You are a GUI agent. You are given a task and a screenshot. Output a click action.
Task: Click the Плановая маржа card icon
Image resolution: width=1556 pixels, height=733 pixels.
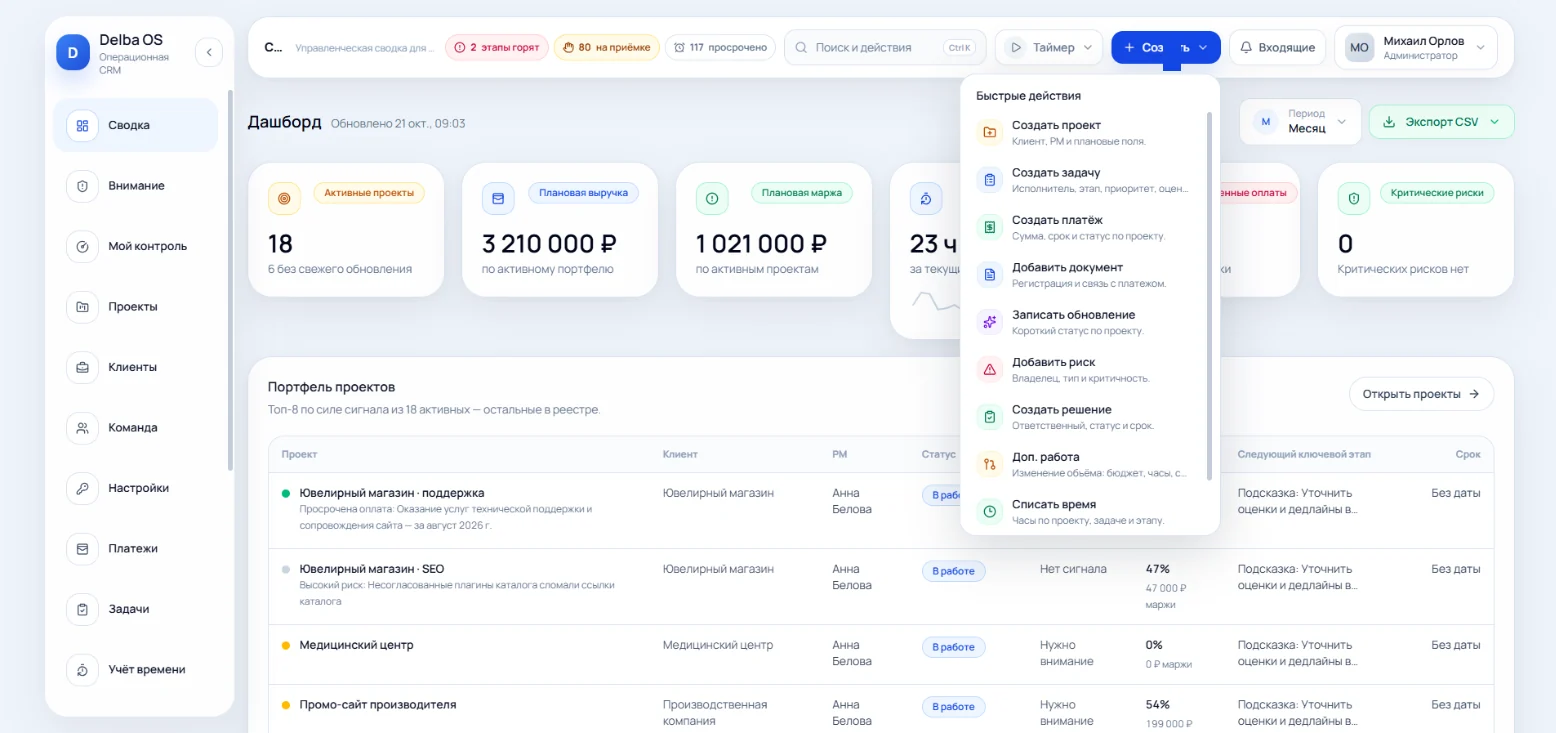[712, 199]
